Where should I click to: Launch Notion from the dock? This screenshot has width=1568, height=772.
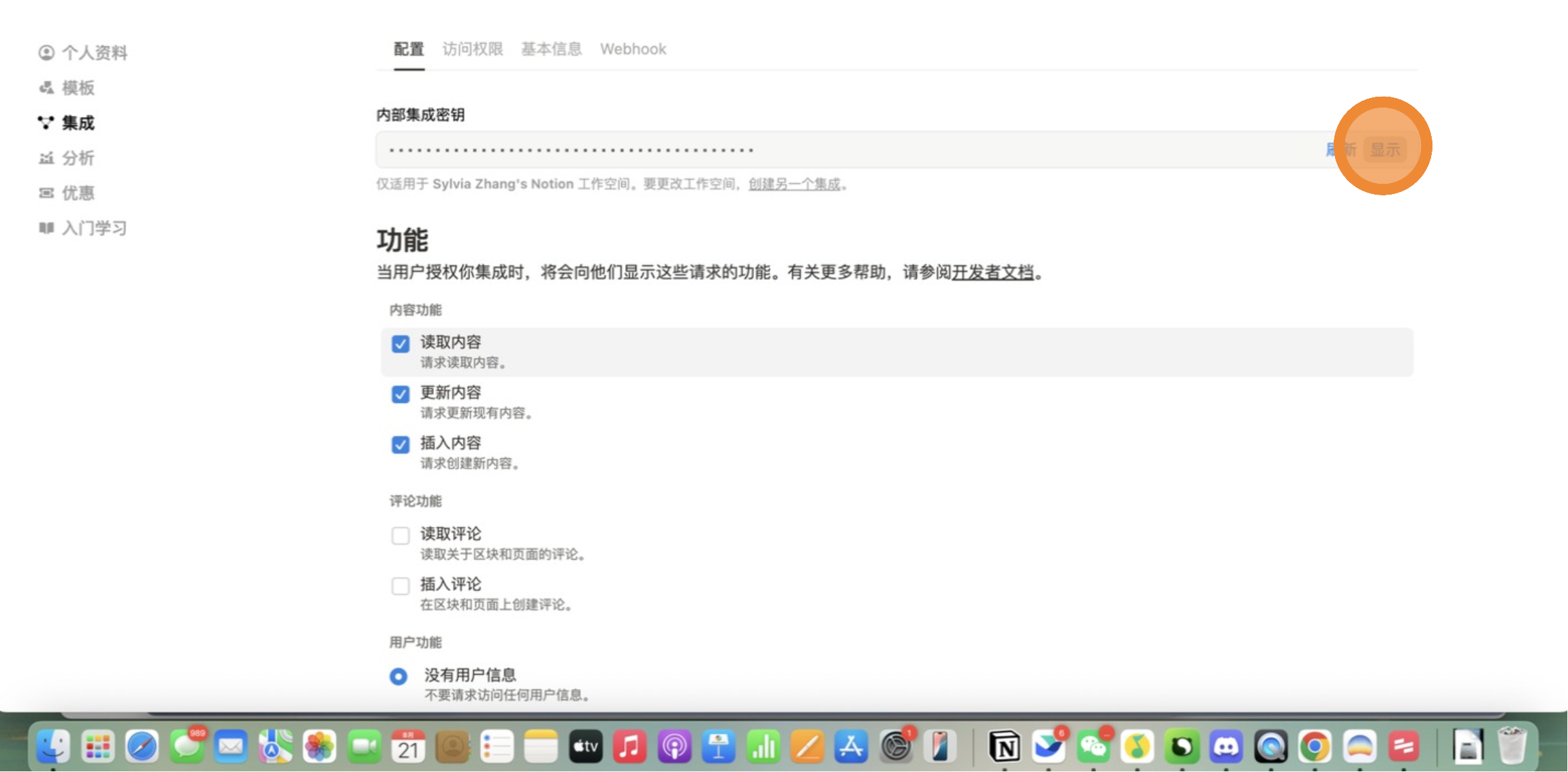pos(1004,747)
